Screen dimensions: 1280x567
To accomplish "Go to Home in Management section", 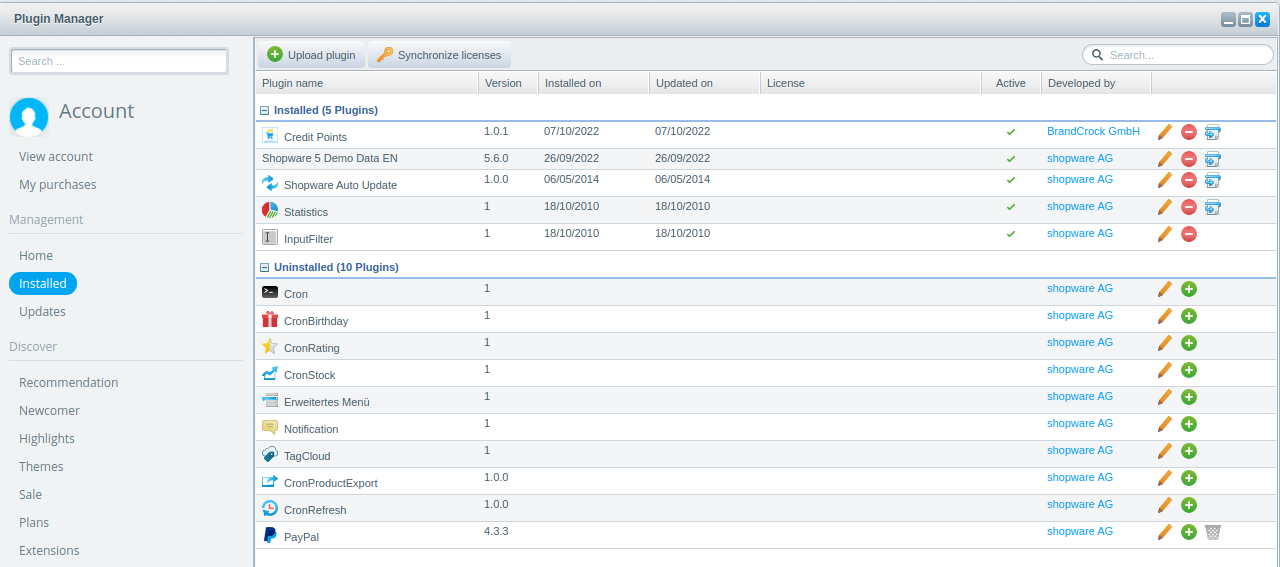I will 36,255.
